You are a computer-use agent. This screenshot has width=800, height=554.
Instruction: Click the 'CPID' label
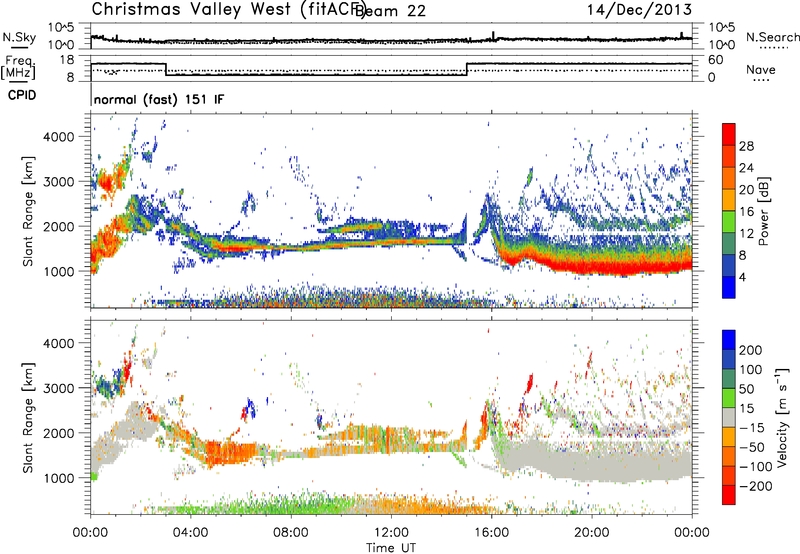point(22,95)
